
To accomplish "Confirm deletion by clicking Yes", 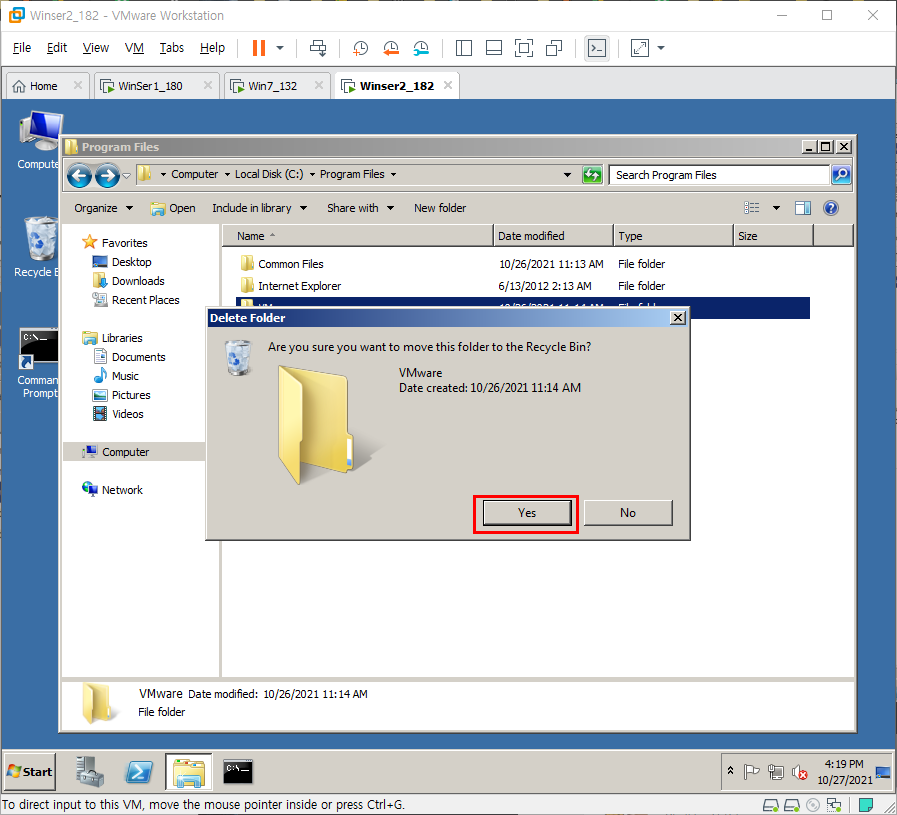I will (x=527, y=513).
